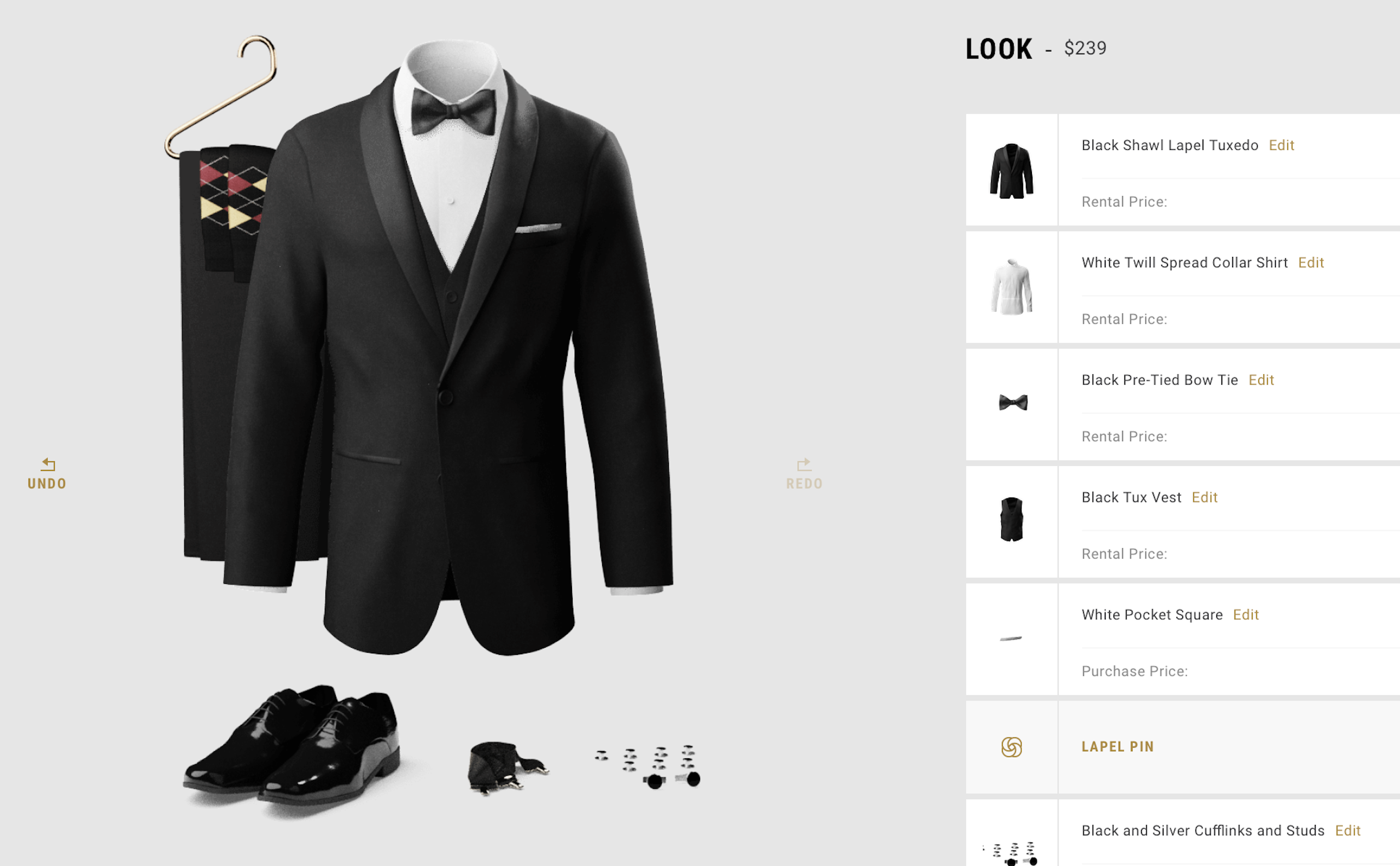1400x866 pixels.
Task: Click the Black Tux Vest icon
Action: click(x=1012, y=518)
